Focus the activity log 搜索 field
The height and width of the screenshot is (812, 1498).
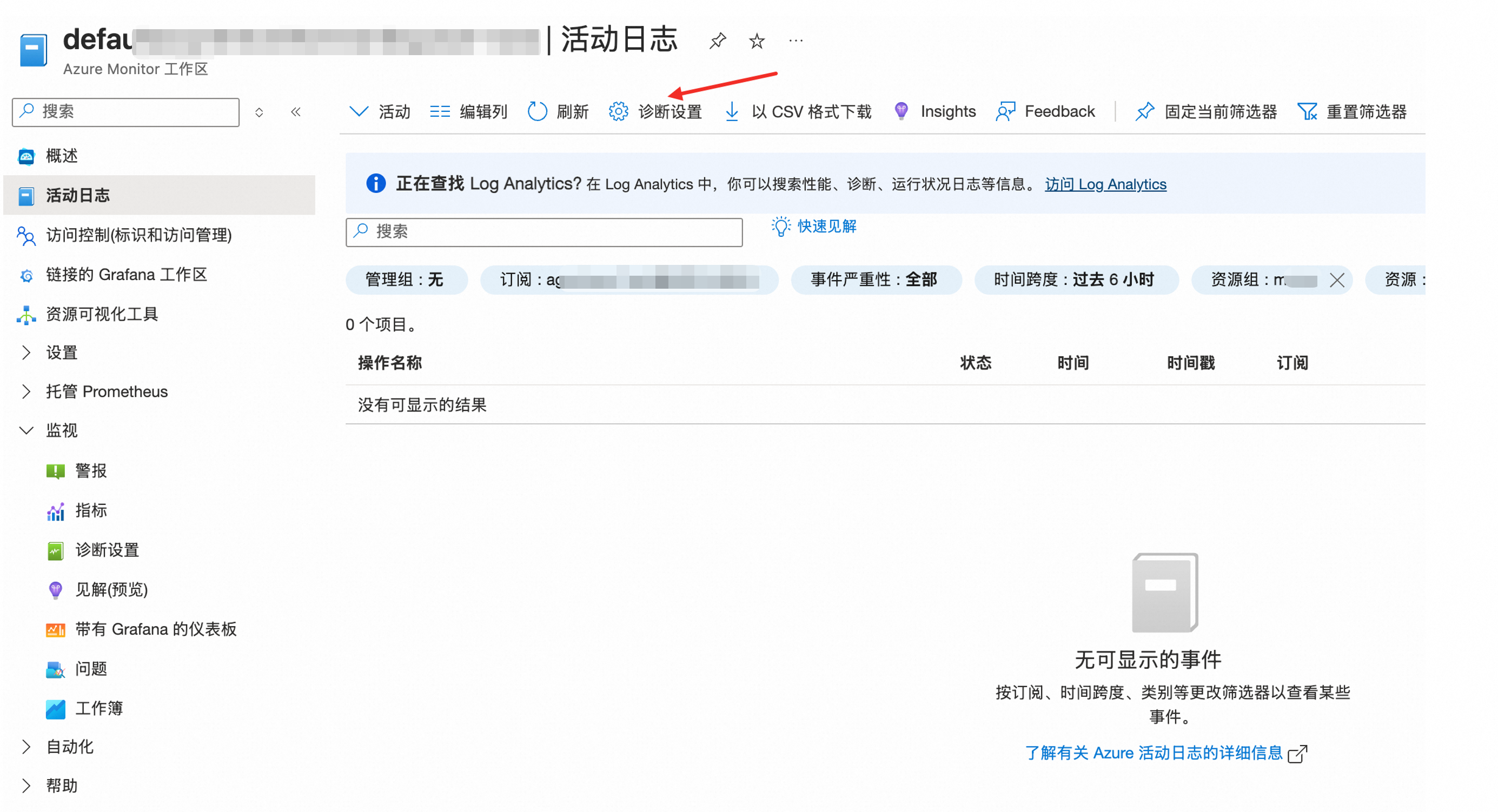(543, 232)
